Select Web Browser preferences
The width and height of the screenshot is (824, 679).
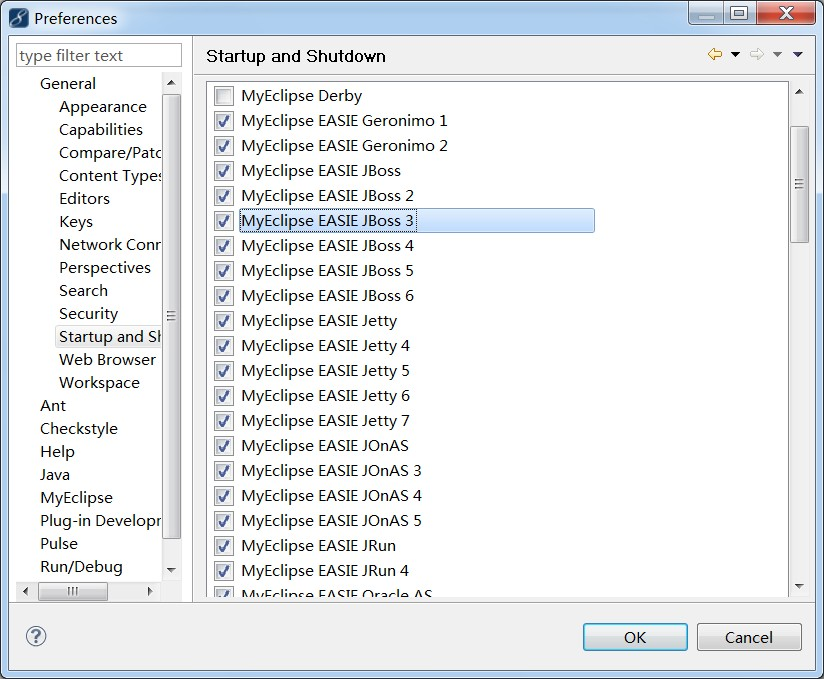click(104, 359)
